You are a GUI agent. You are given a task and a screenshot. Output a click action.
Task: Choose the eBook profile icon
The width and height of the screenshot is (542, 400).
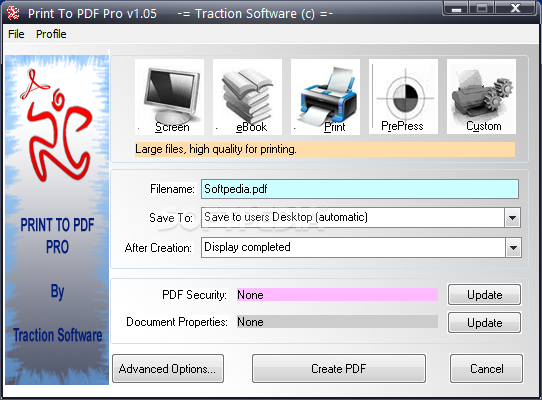(247, 96)
